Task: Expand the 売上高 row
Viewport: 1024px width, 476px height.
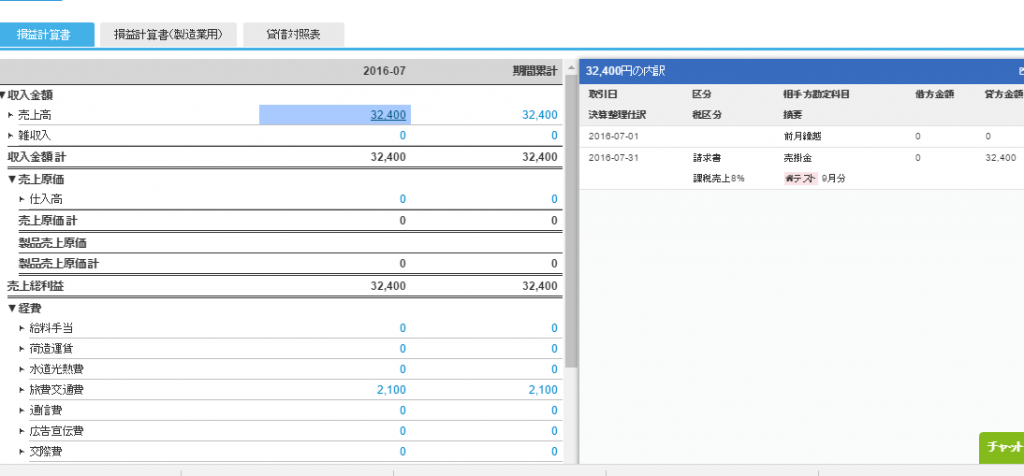Action: coord(11,115)
